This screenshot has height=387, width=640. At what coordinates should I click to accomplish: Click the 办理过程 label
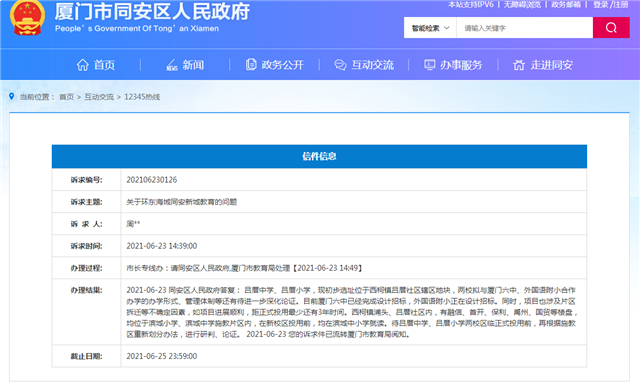(x=86, y=268)
